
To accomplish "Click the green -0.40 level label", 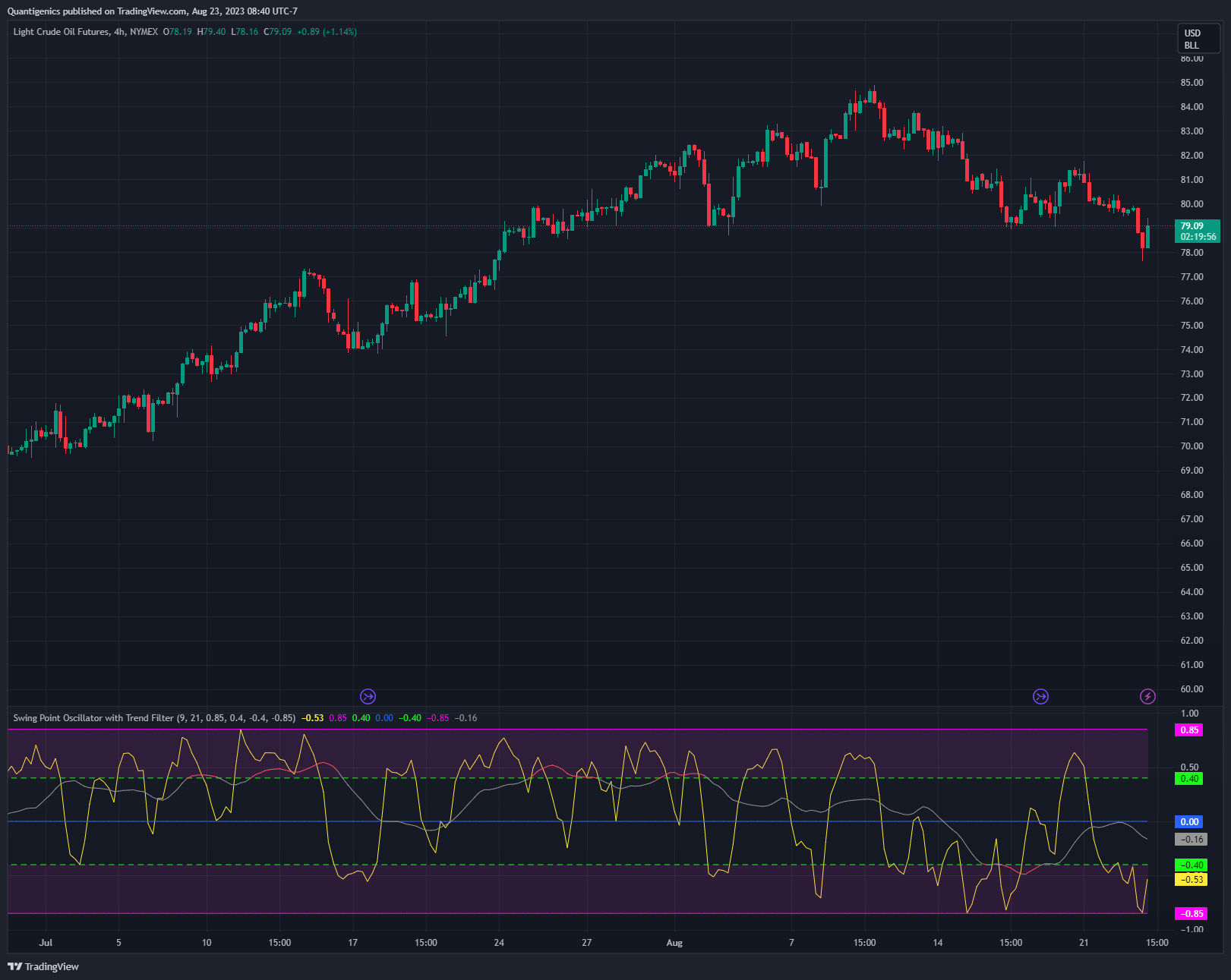I will [x=1191, y=865].
